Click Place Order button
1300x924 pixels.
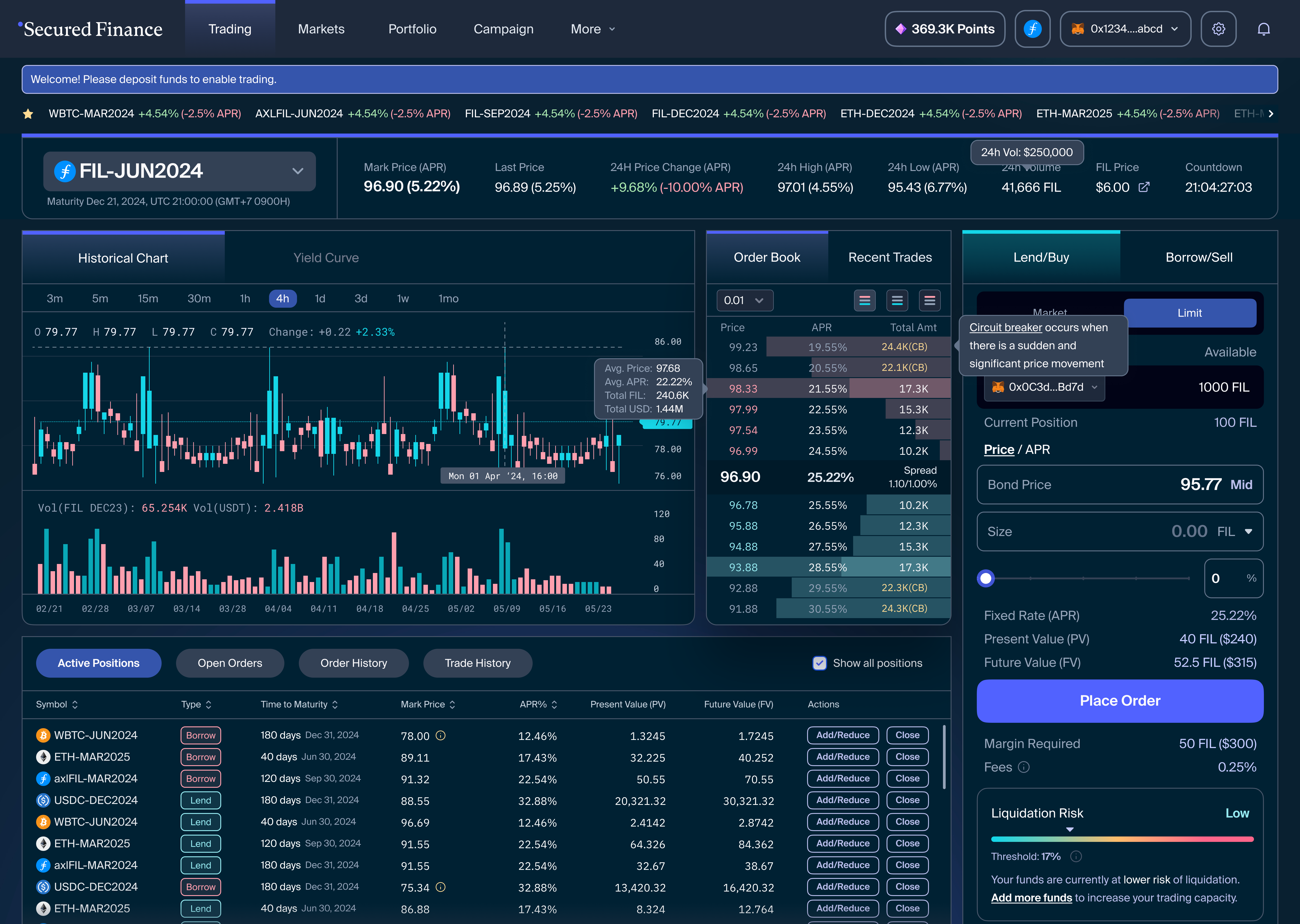pos(1120,701)
